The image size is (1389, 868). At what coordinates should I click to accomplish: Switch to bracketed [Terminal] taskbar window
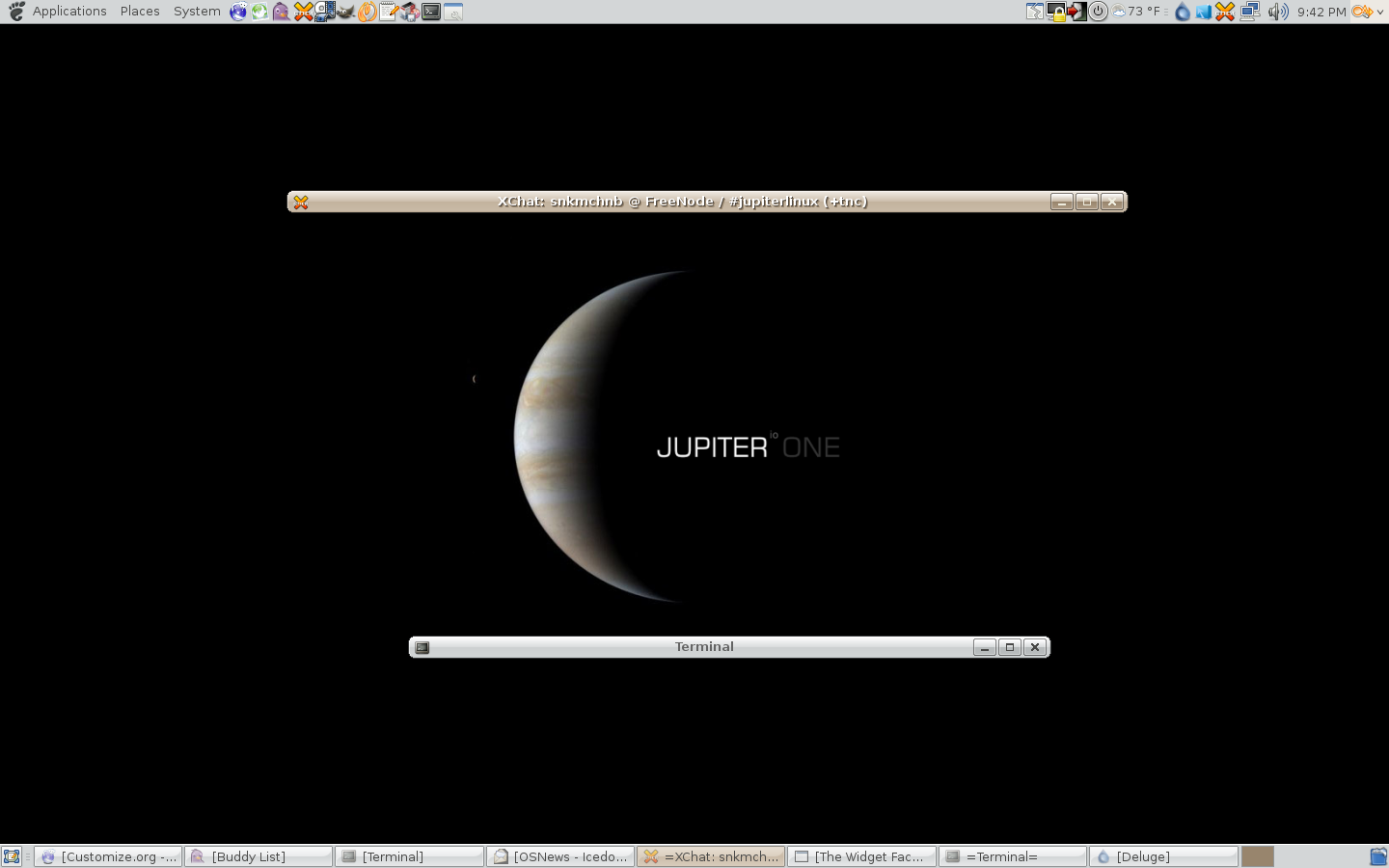[410, 856]
